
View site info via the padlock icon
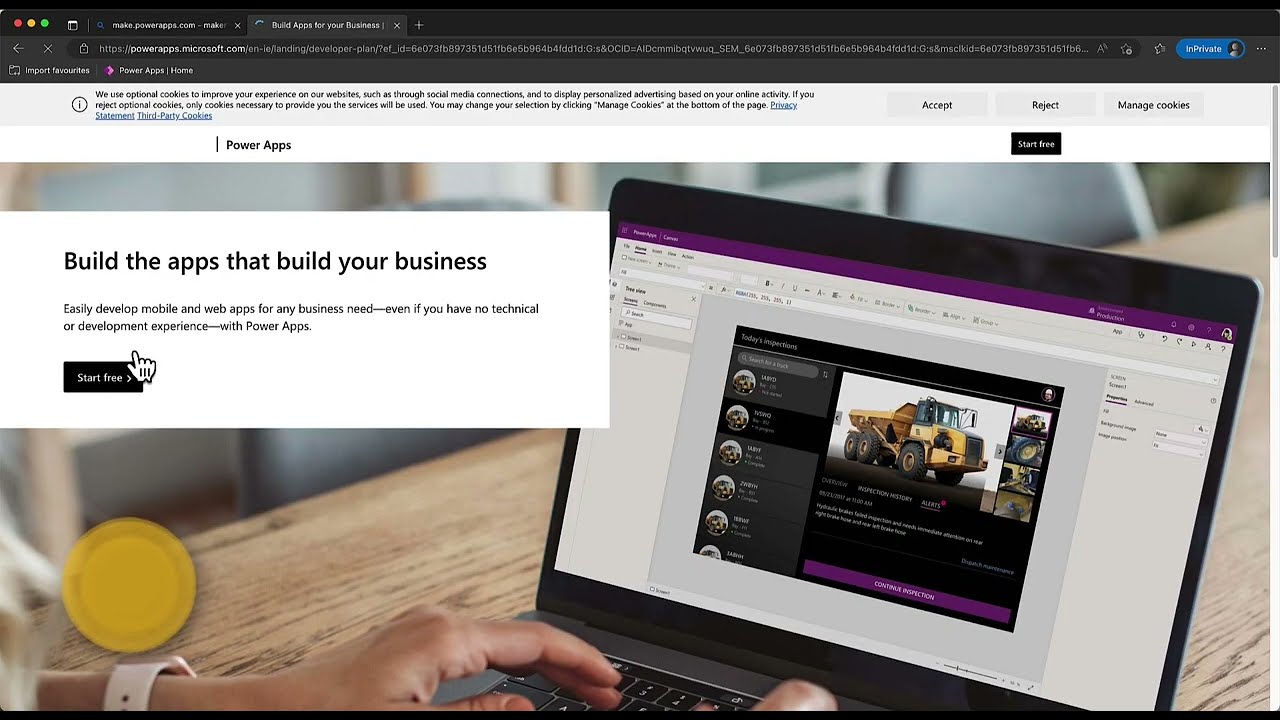pos(84,48)
